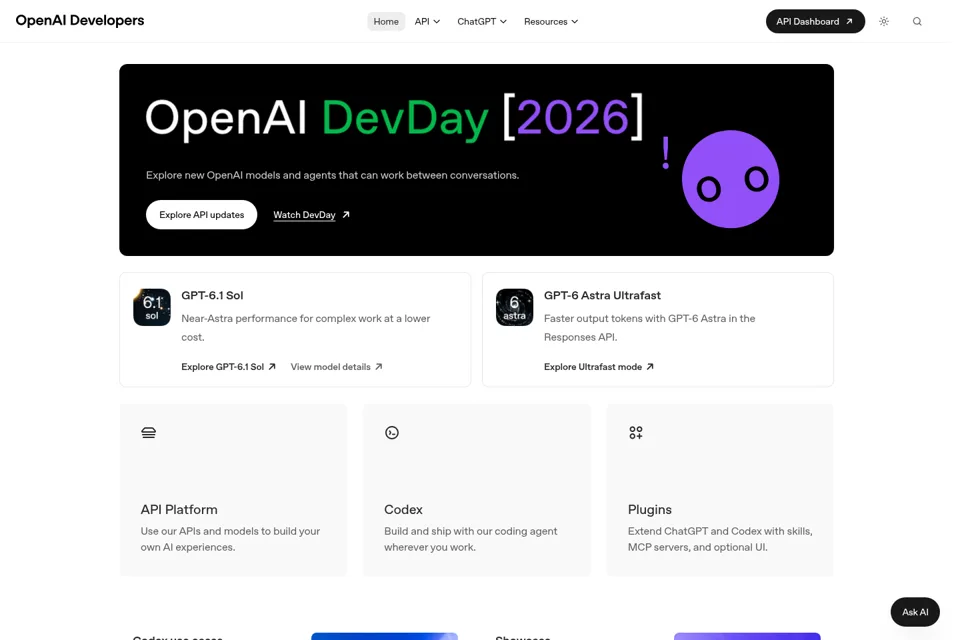Click the OpenAI Developers logo
The height and width of the screenshot is (640, 960).
(80, 21)
